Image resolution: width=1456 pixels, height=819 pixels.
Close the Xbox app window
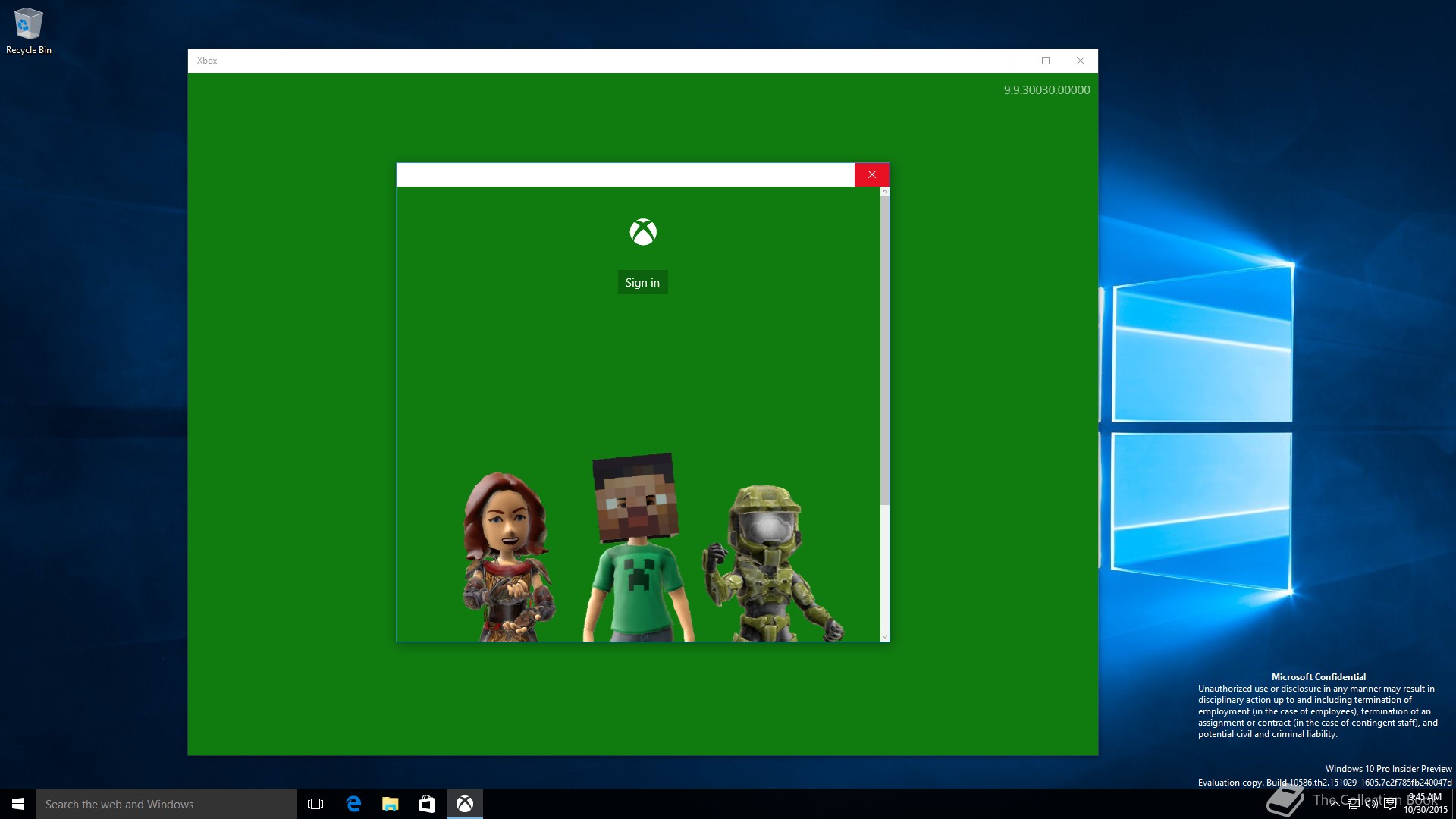(1081, 61)
